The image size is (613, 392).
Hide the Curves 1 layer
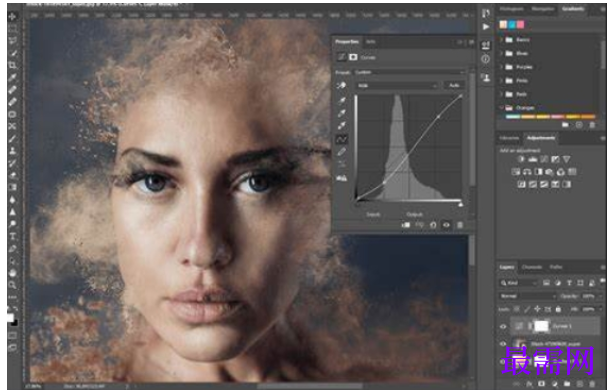point(504,326)
